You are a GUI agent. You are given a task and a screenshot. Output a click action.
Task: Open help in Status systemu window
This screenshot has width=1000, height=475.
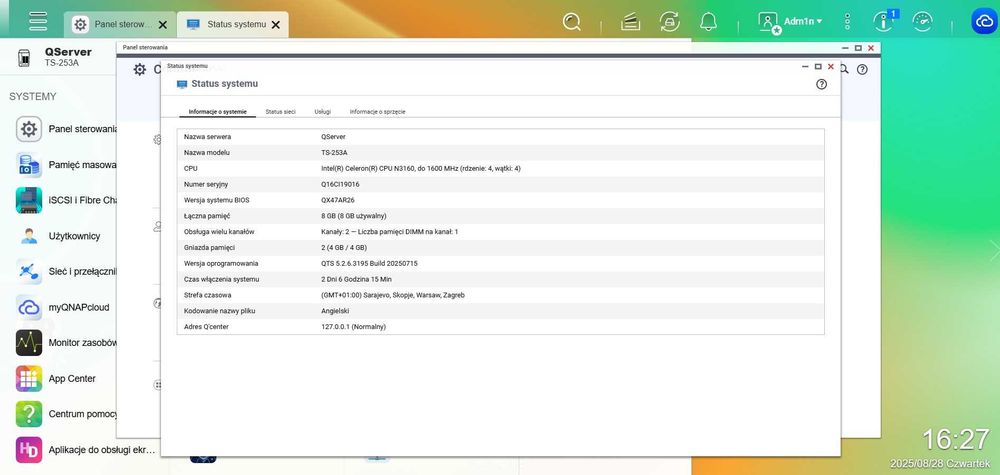tap(821, 84)
